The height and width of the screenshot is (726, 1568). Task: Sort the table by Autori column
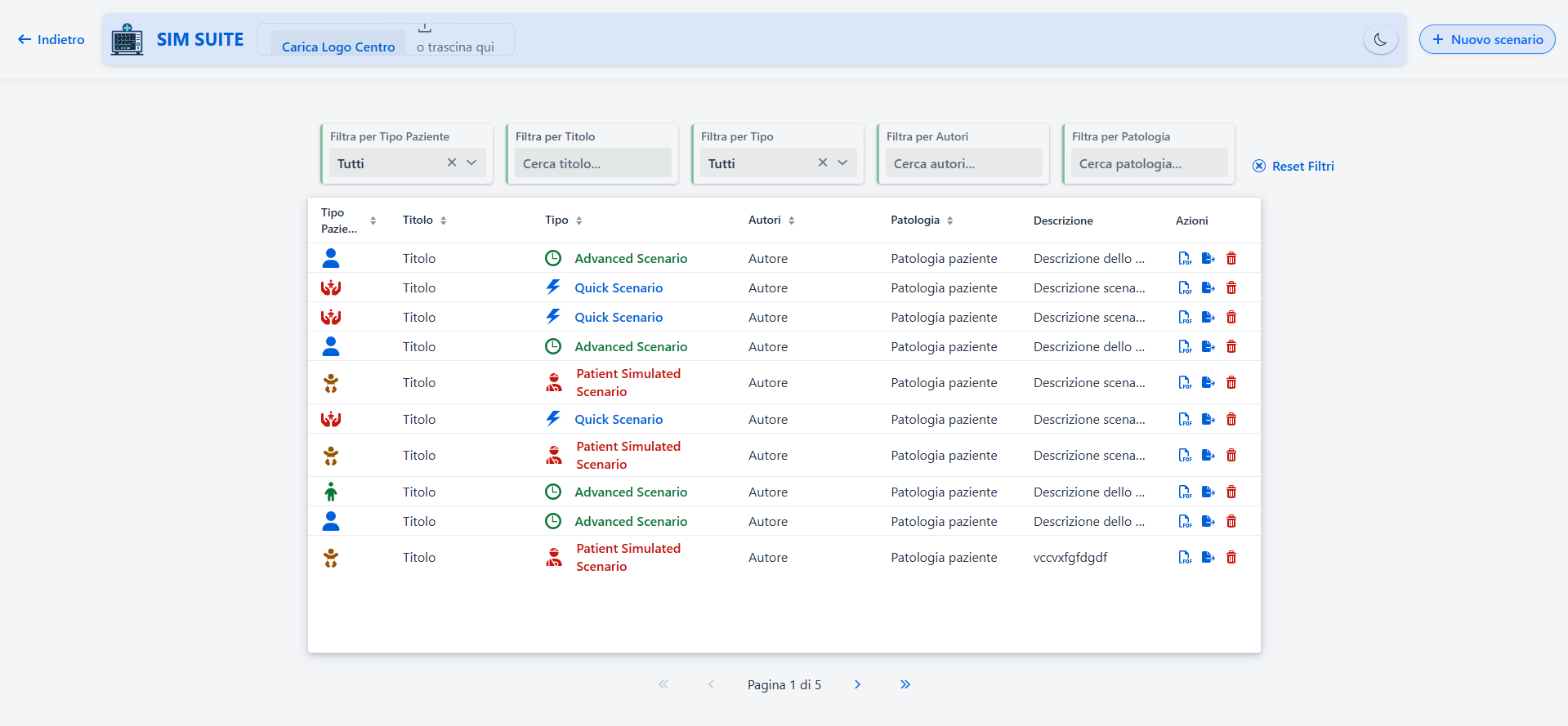tap(792, 220)
